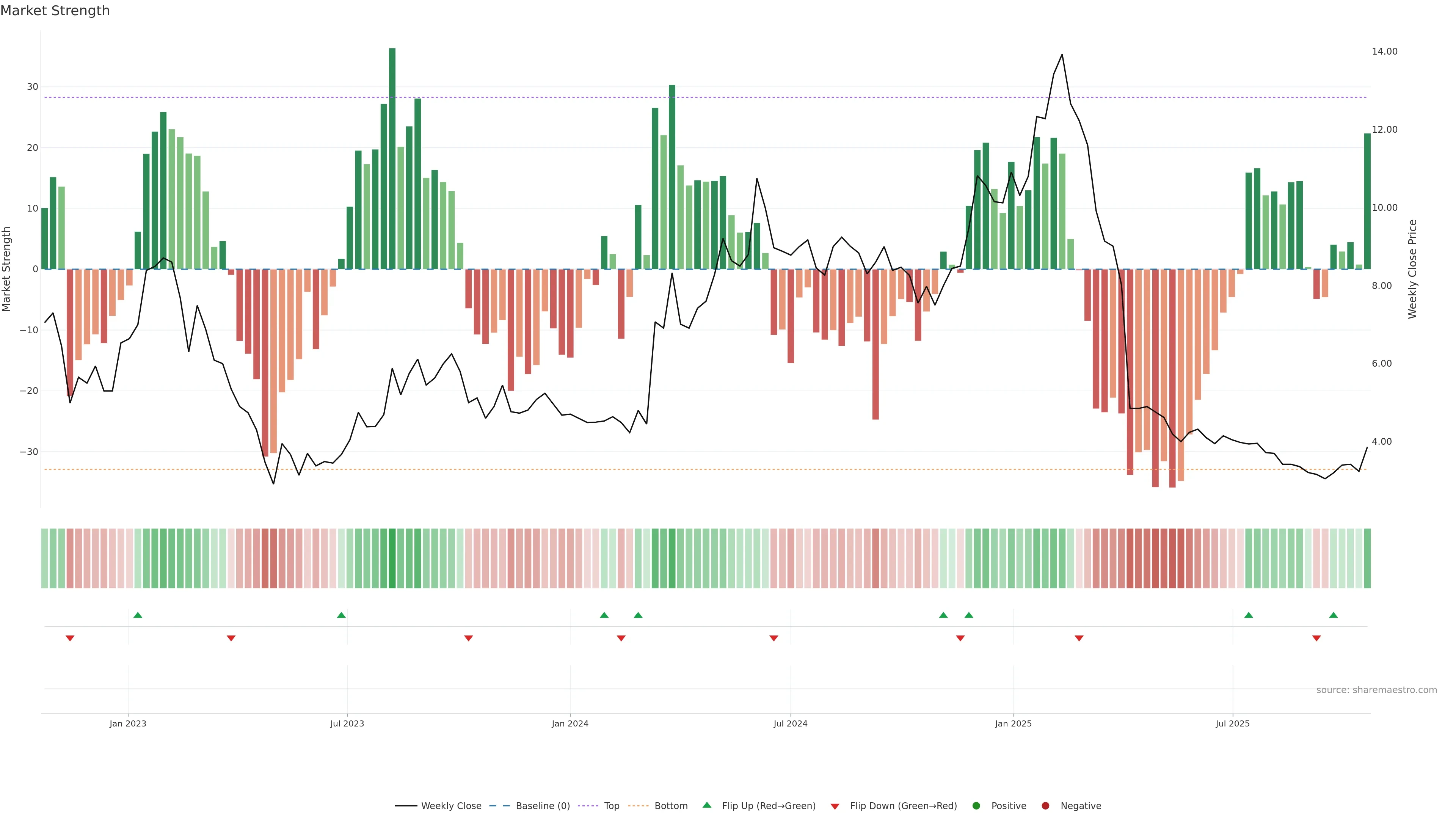The width and height of the screenshot is (1456, 819).
Task: Click the leftmost red flip-down triangle marker
Action: pyautogui.click(x=70, y=638)
